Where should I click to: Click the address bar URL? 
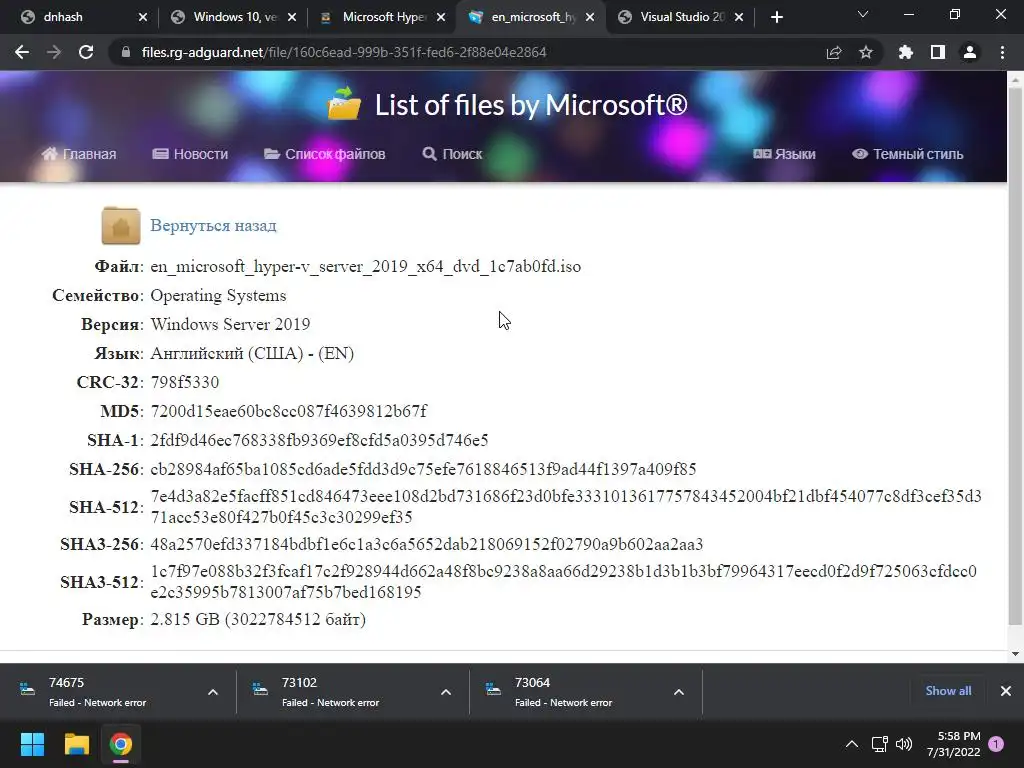344,52
